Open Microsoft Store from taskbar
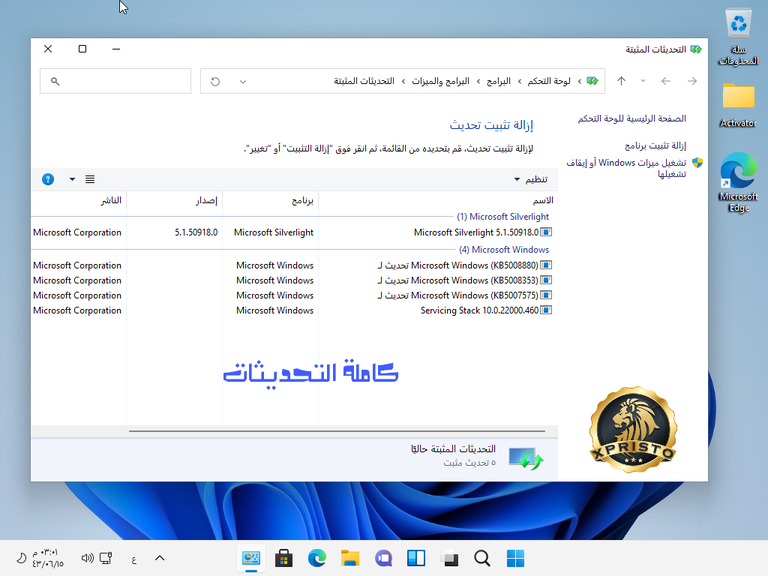 [x=284, y=558]
